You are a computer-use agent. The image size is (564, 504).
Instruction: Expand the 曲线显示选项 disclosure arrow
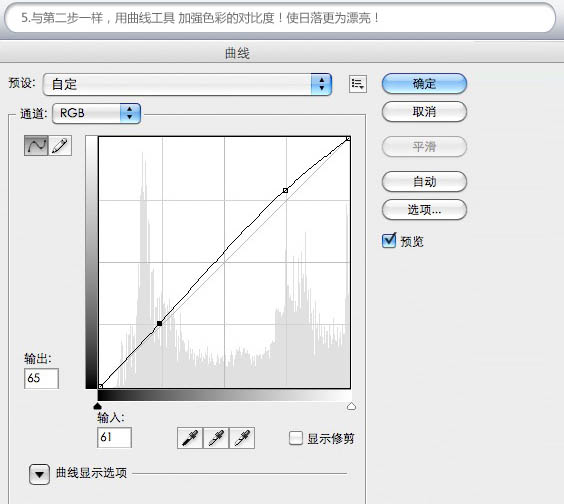click(39, 474)
